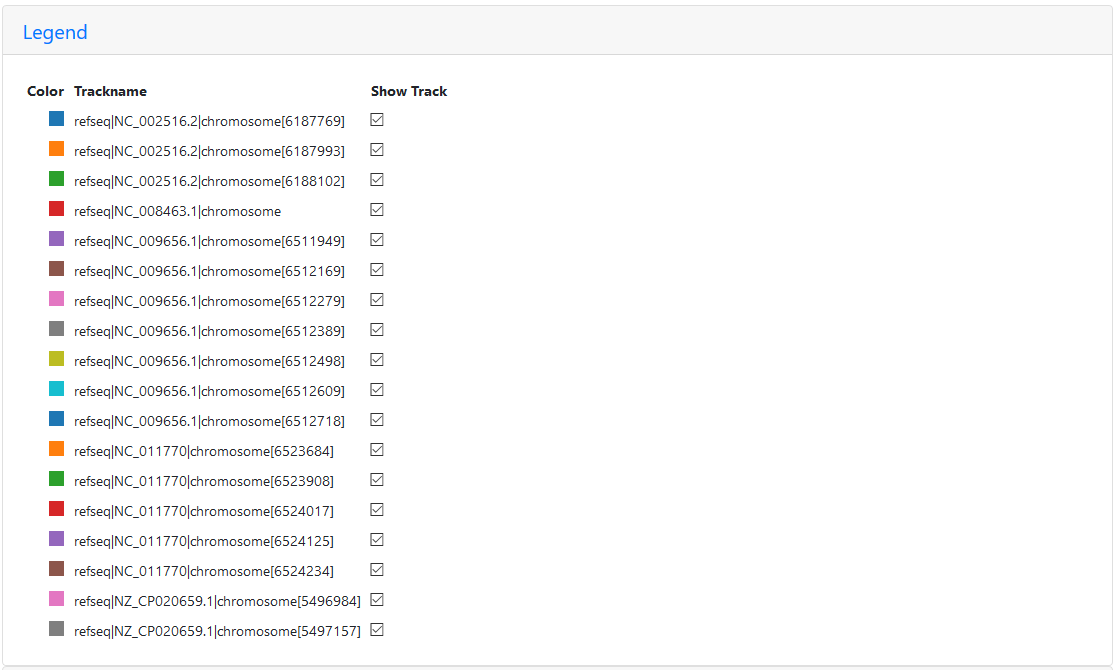Click the blue swatch for NC_009656.1 chromosome[6512718]

(56, 418)
